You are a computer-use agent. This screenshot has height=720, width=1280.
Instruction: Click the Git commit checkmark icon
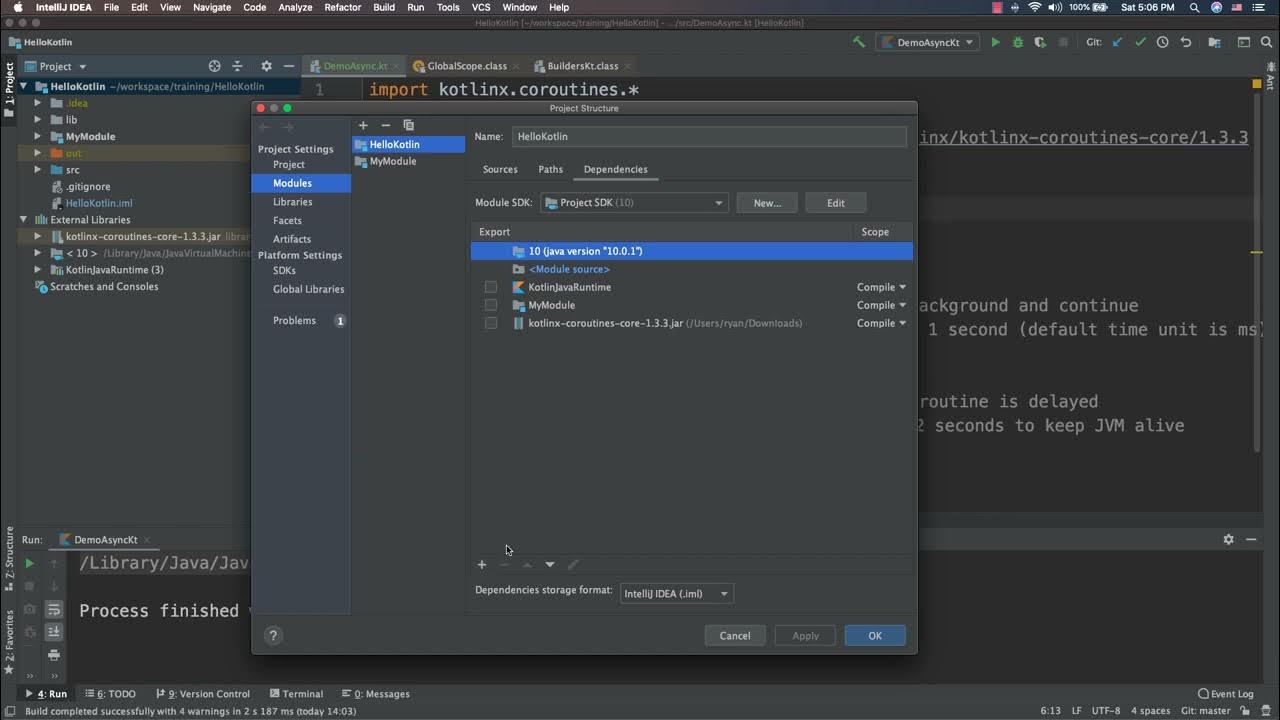pyautogui.click(x=1140, y=42)
